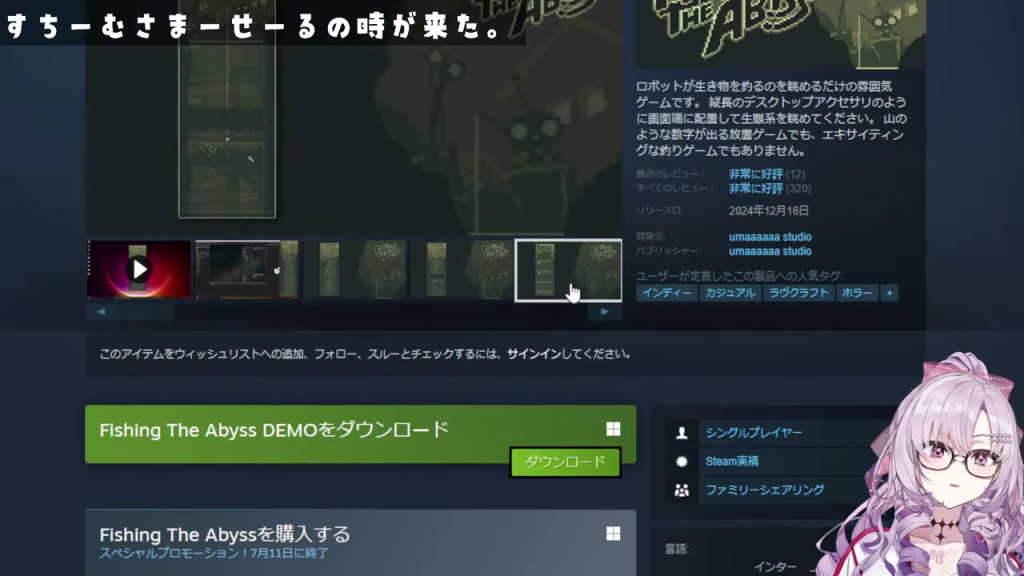The width and height of the screenshot is (1024, 576).
Task: Select the インディー tag
Action: point(667,293)
